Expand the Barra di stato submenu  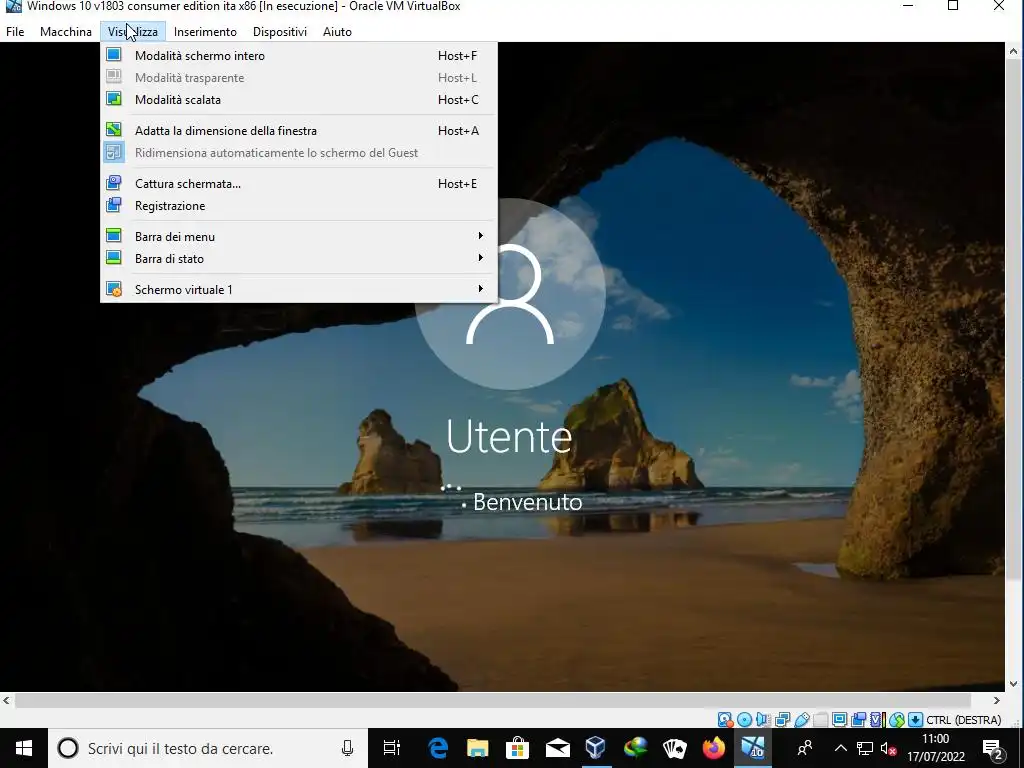[298, 259]
